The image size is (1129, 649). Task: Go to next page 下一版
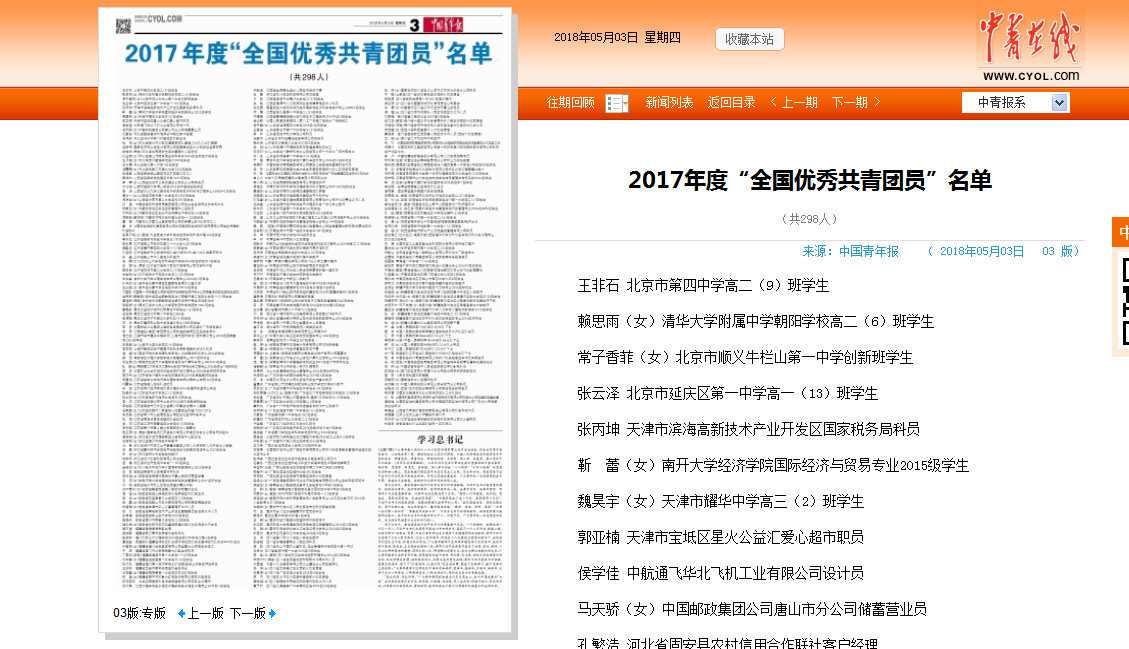point(247,613)
